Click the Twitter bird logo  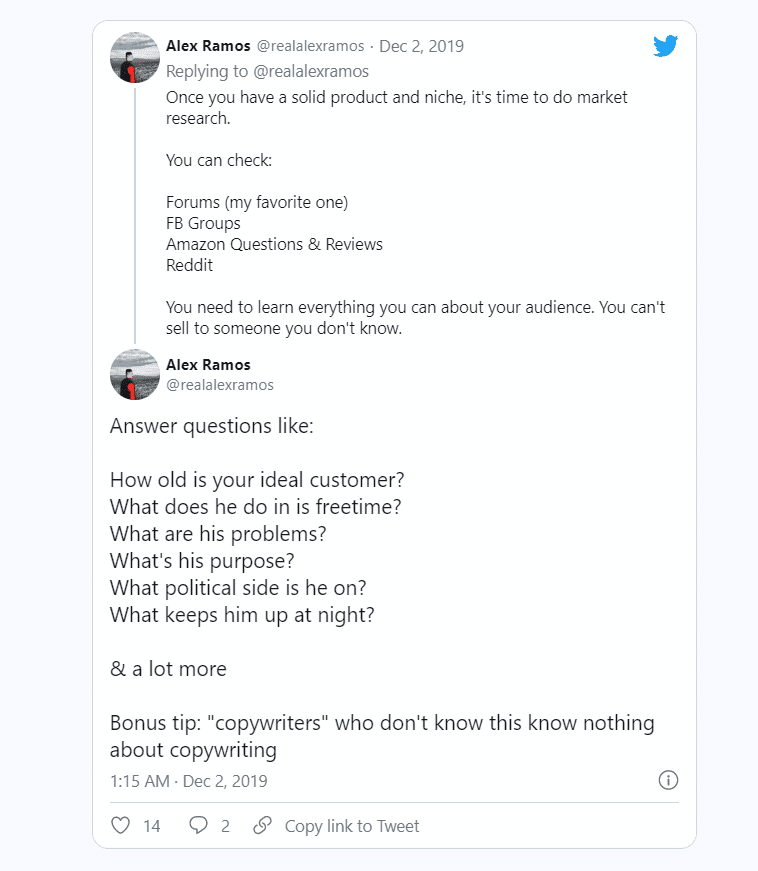tap(665, 46)
